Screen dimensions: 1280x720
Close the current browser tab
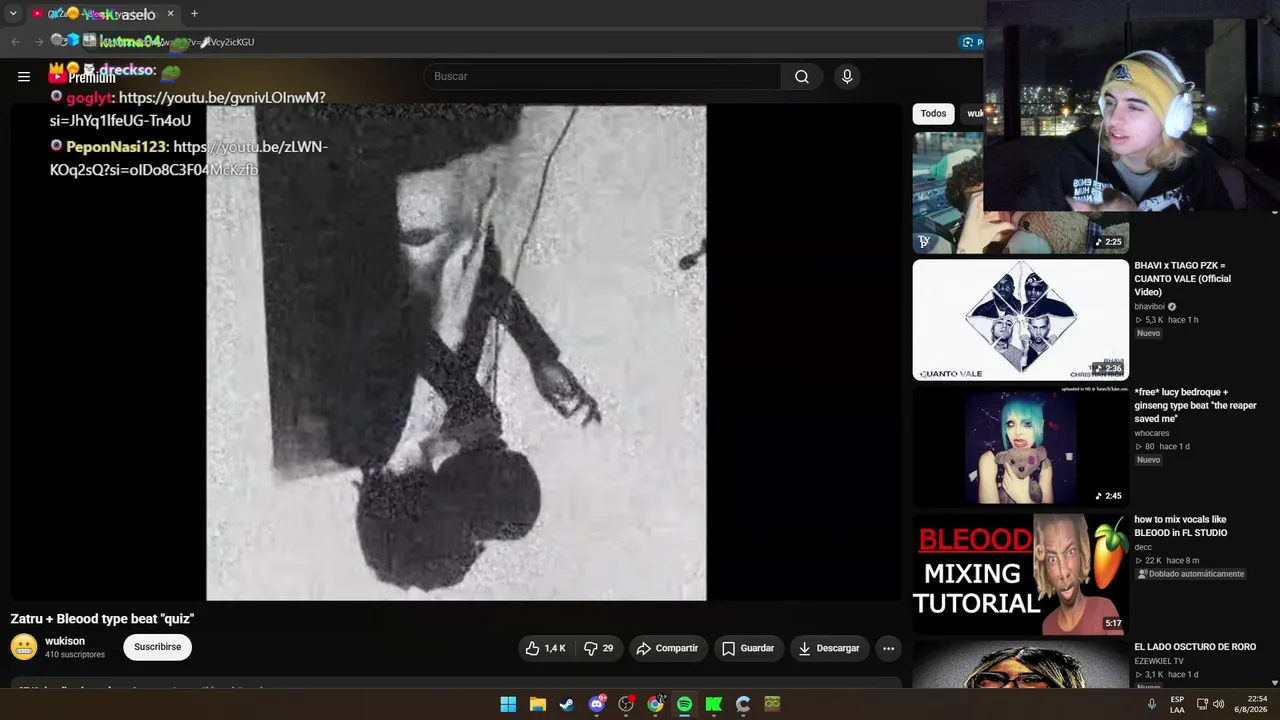(x=170, y=14)
